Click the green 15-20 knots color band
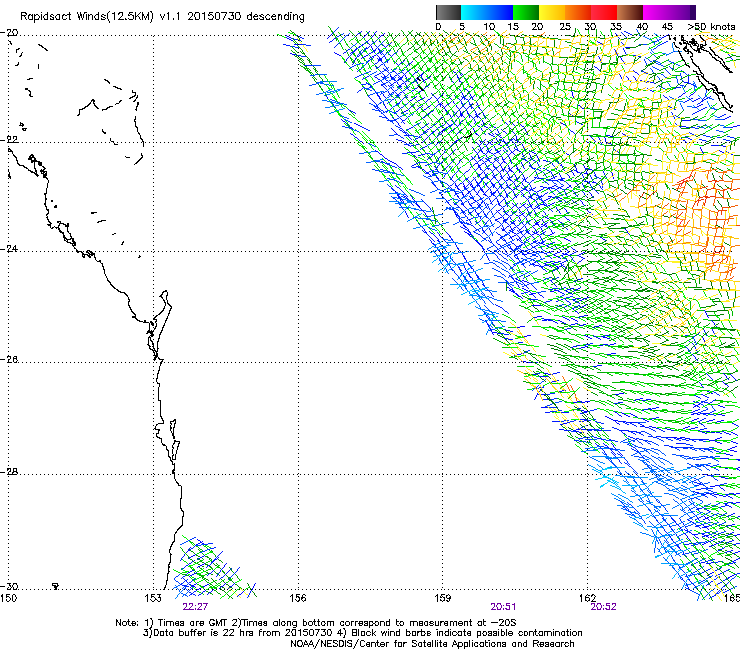Viewport: 740px width, 650px height. pos(526,12)
